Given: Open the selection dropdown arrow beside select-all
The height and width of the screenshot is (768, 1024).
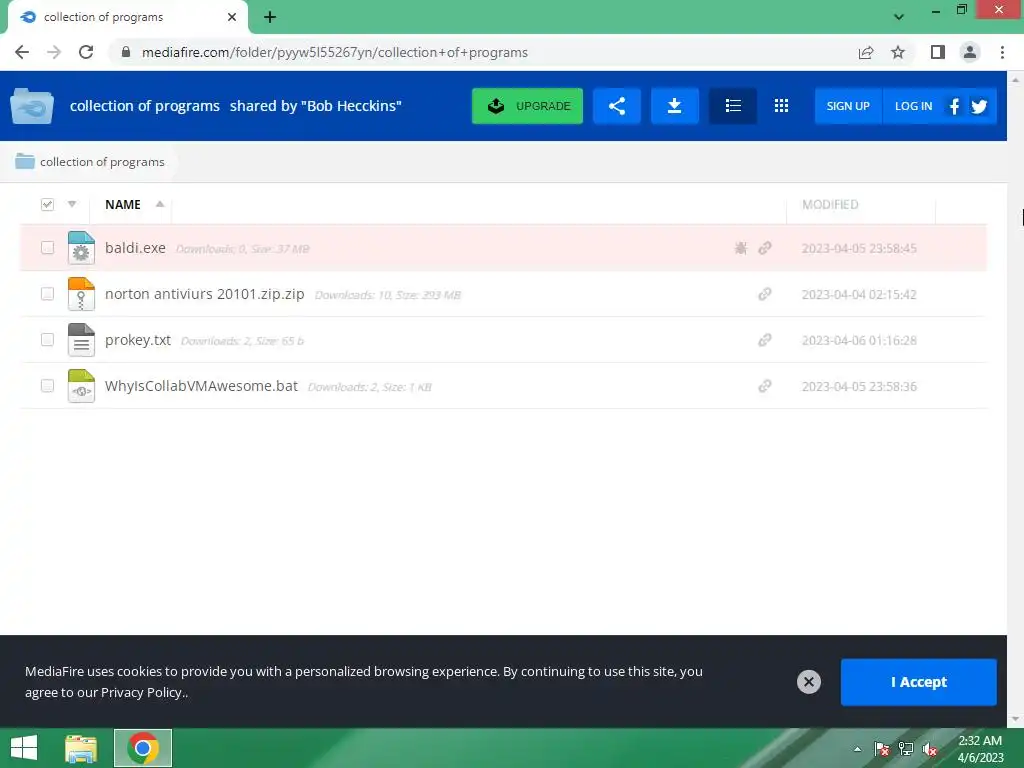Looking at the screenshot, I should pos(72,204).
